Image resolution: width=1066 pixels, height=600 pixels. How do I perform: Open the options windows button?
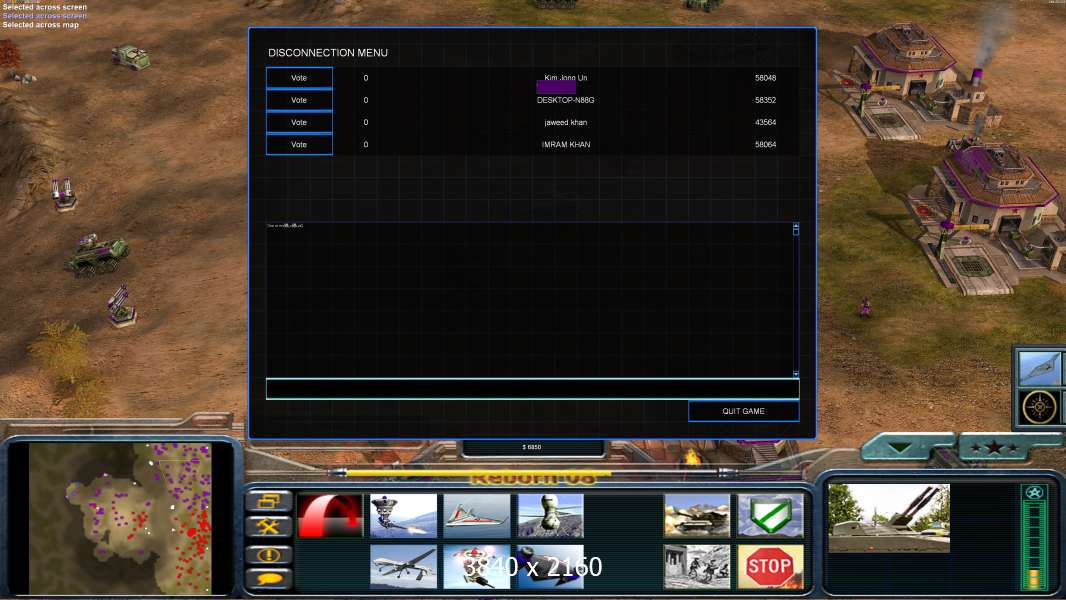(269, 501)
